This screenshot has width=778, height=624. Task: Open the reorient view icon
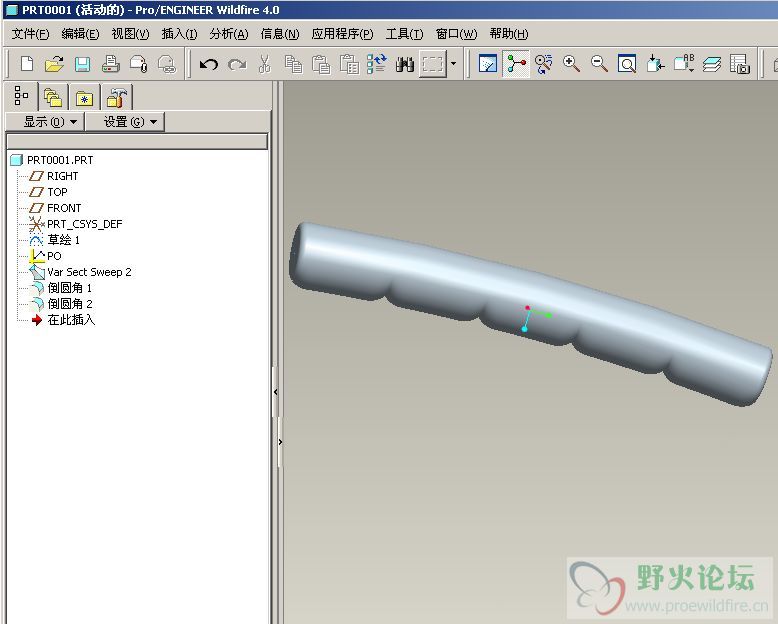[655, 63]
